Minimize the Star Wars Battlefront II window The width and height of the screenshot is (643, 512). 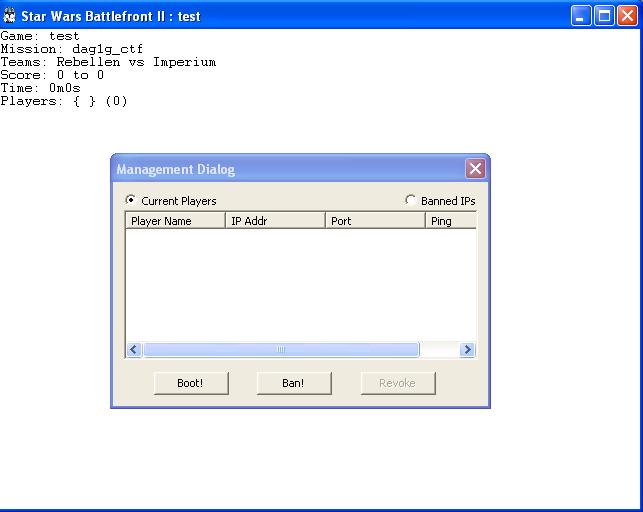click(x=581, y=16)
